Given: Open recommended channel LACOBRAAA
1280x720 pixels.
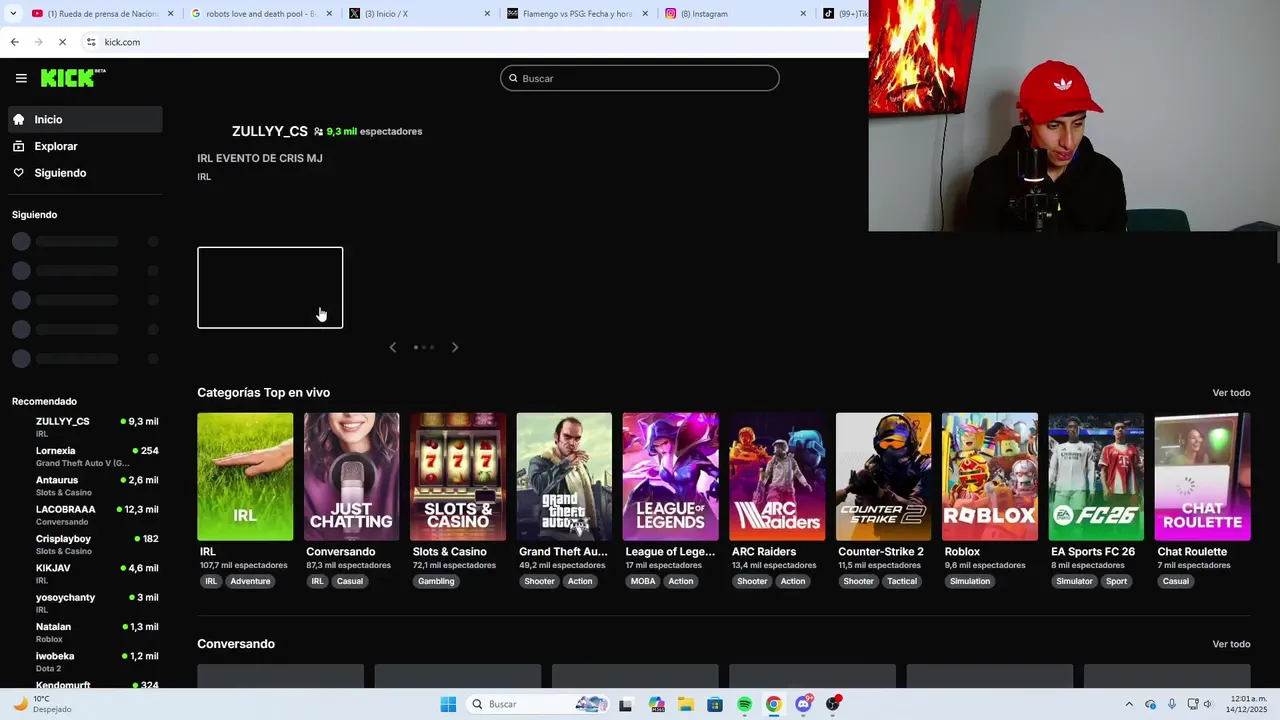Looking at the screenshot, I should click(85, 515).
